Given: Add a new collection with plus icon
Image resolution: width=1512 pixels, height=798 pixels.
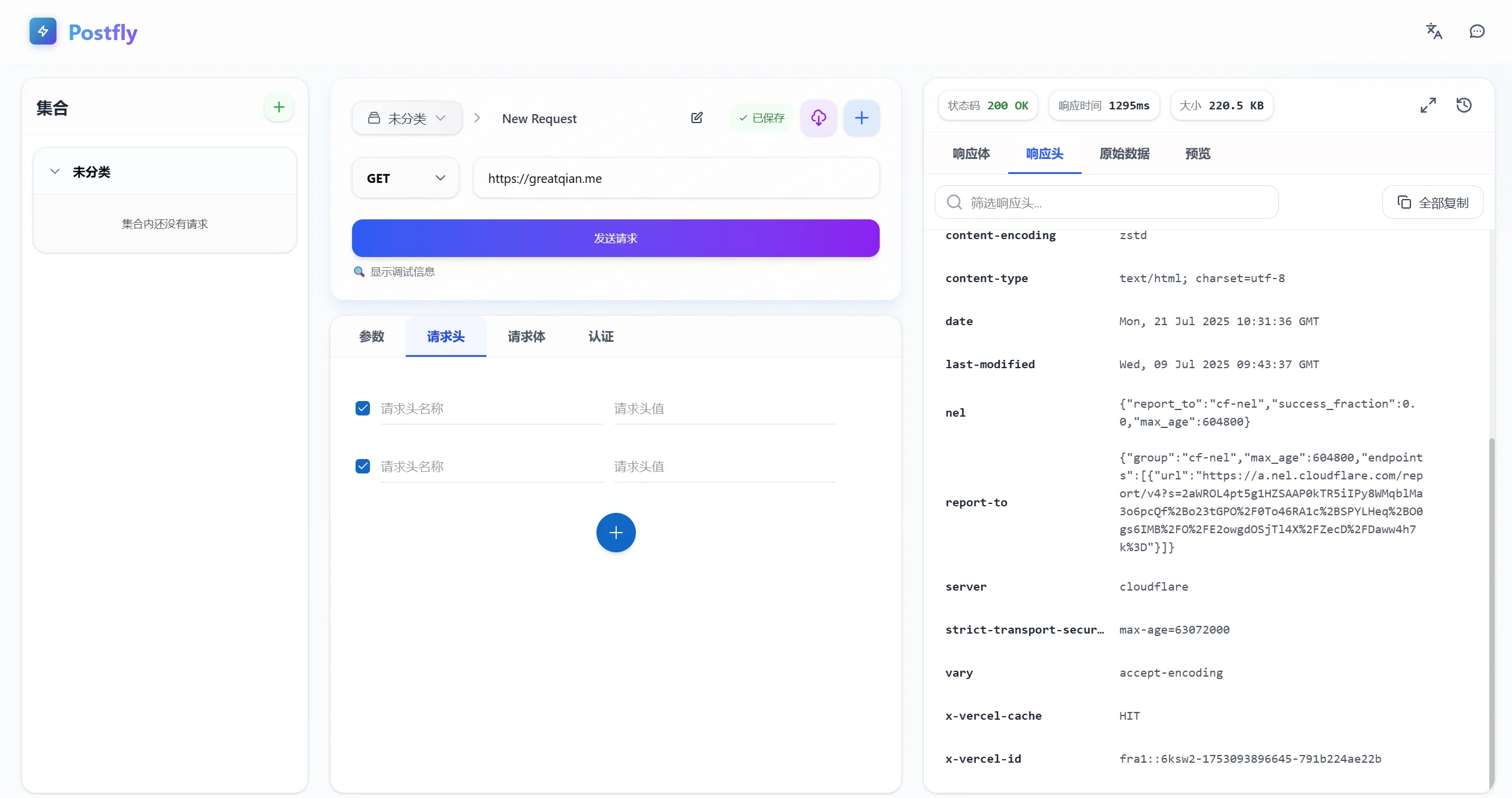Looking at the screenshot, I should (278, 108).
